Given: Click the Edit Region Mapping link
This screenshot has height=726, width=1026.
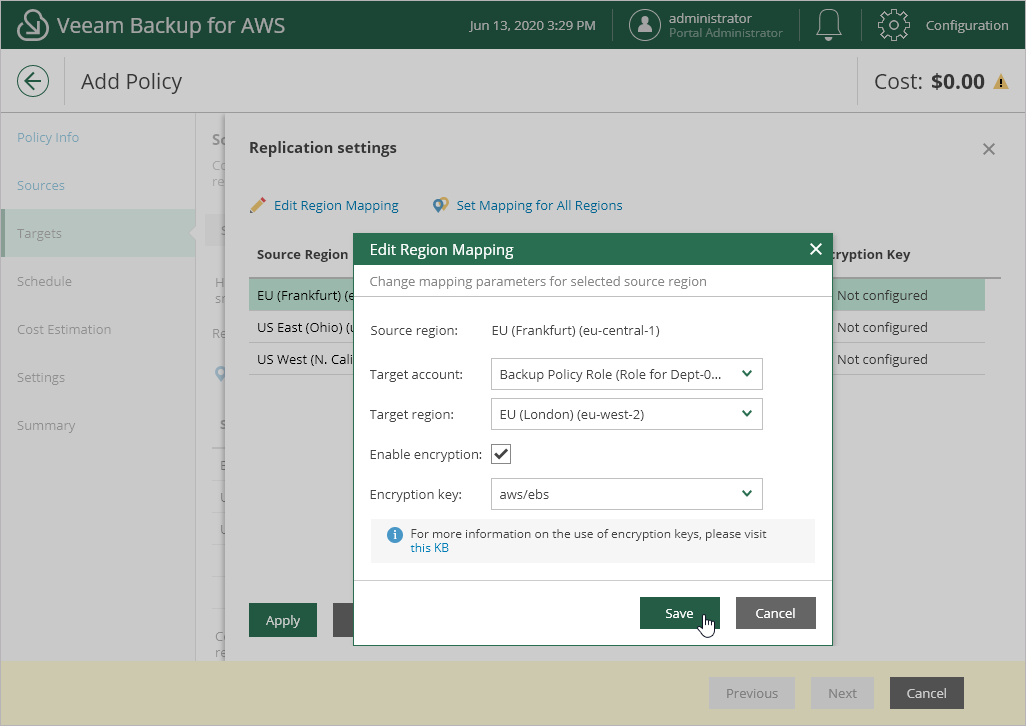Looking at the screenshot, I should tap(336, 205).
